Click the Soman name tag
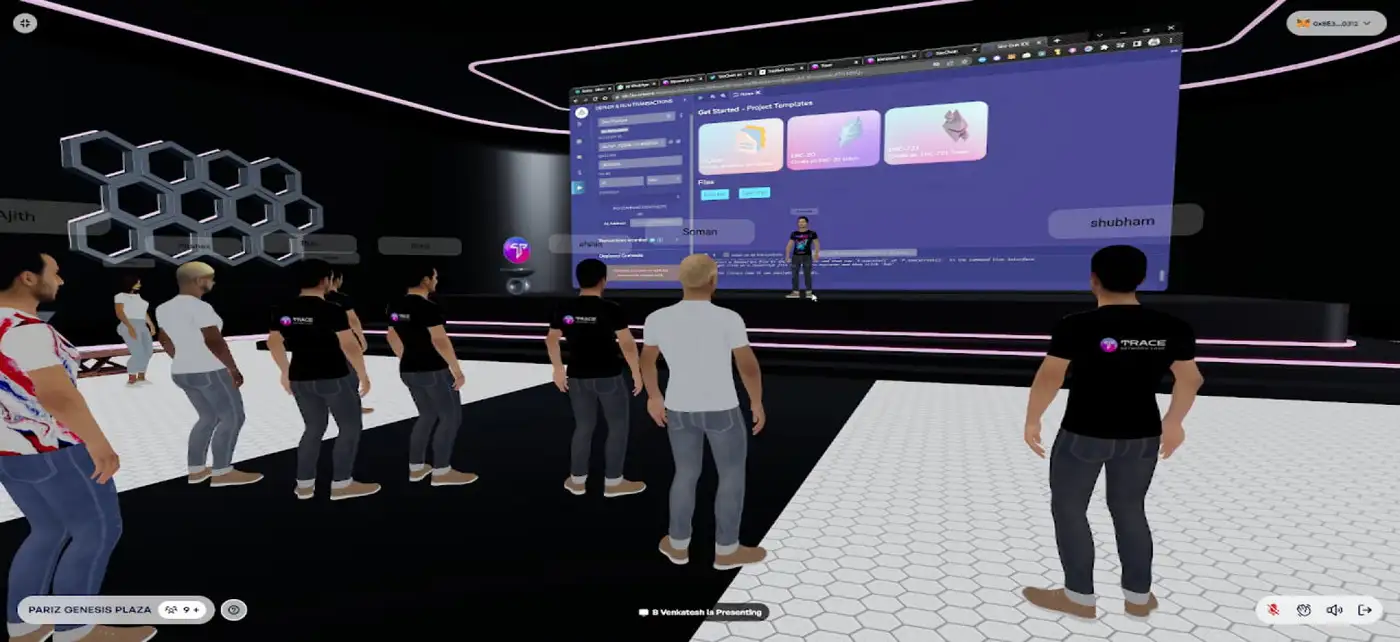1400x642 pixels. (699, 231)
